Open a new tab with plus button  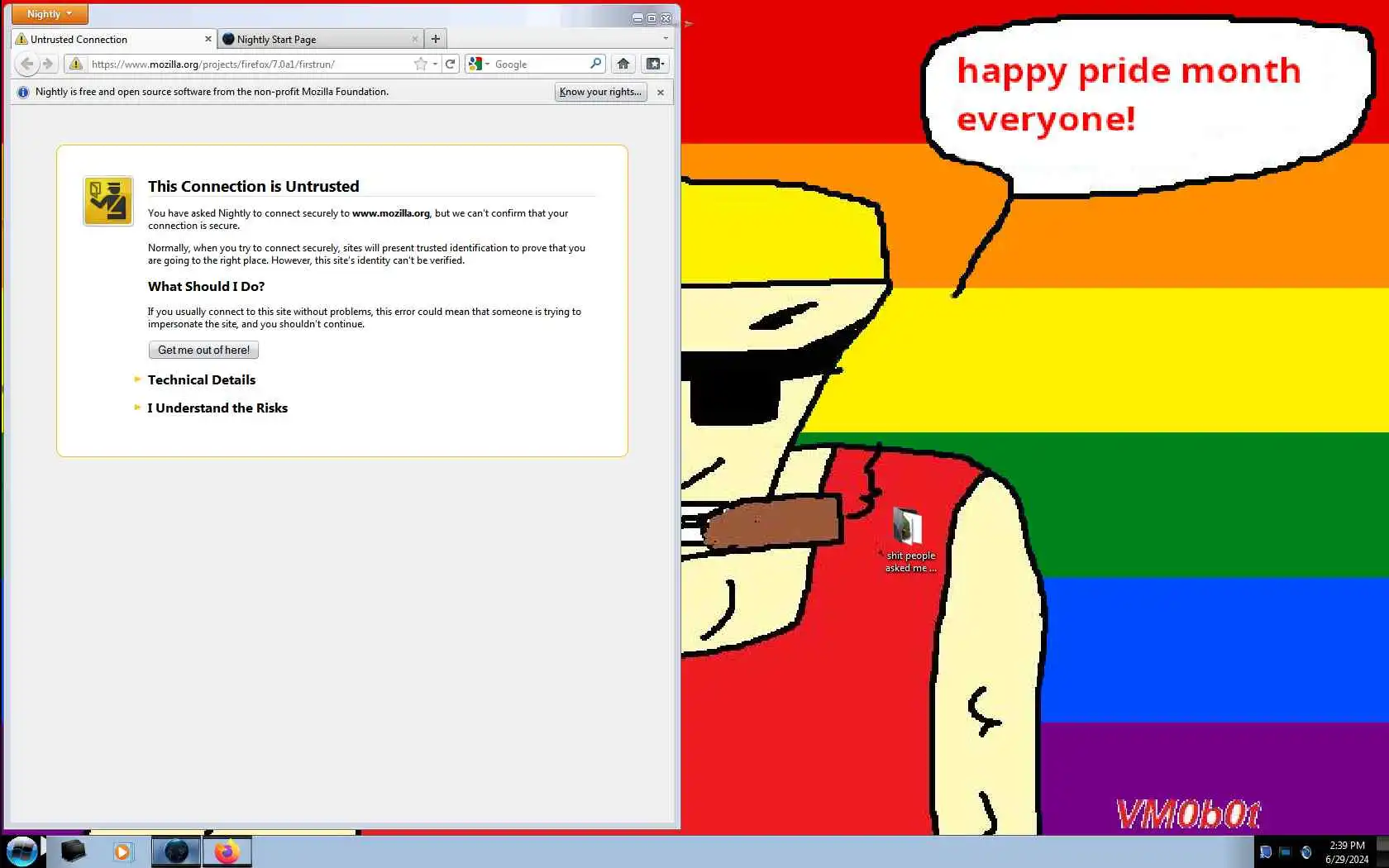click(x=436, y=39)
